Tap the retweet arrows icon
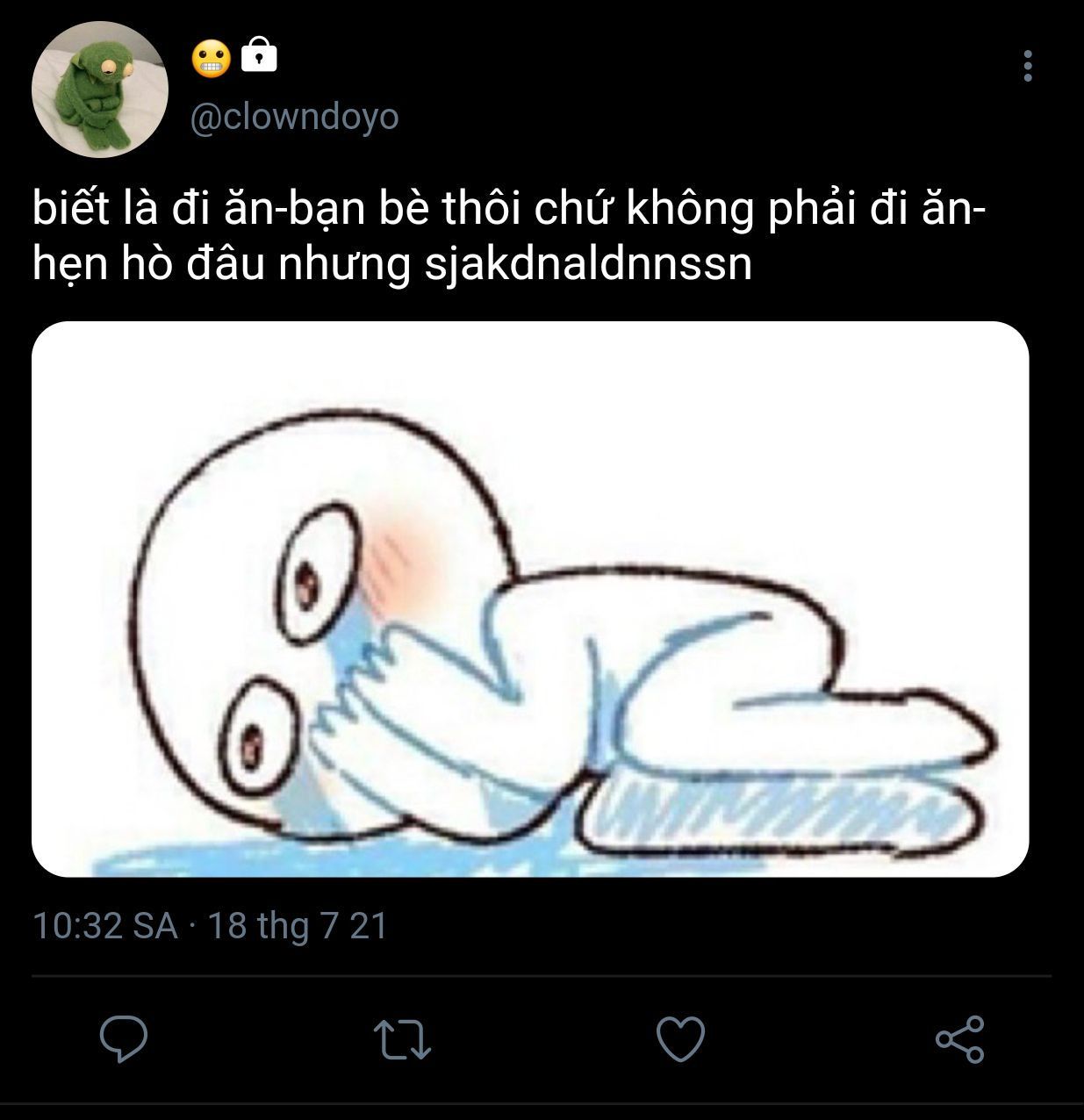Screen dimensions: 1084x1120 tap(402, 1039)
